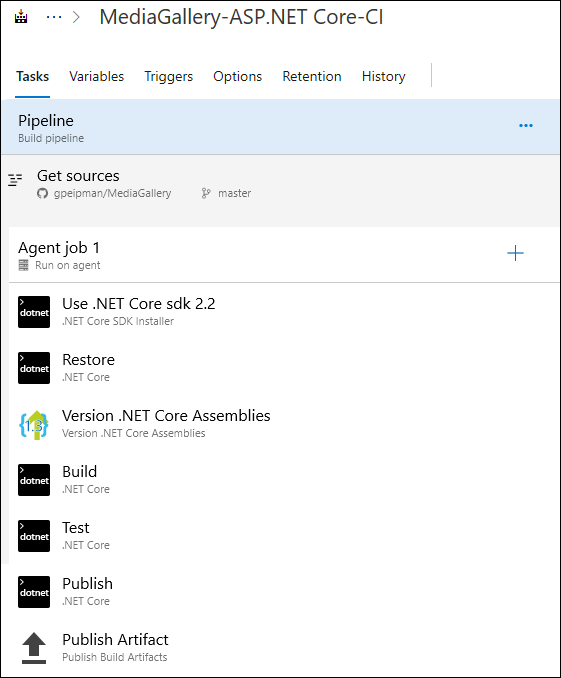The image size is (561, 678).
Task: Click the gpeipman/MediaGallery repository text
Action: [x=112, y=193]
